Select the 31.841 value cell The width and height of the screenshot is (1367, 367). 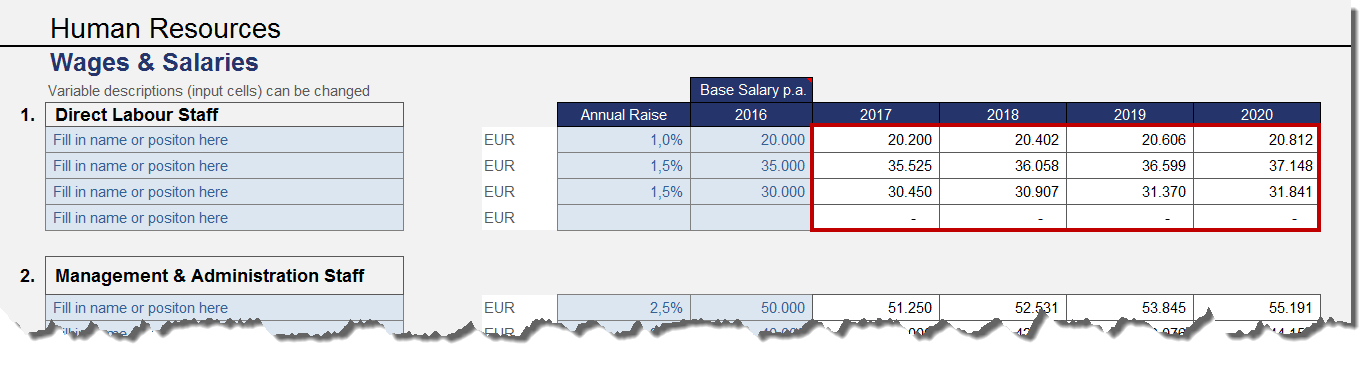point(1257,192)
